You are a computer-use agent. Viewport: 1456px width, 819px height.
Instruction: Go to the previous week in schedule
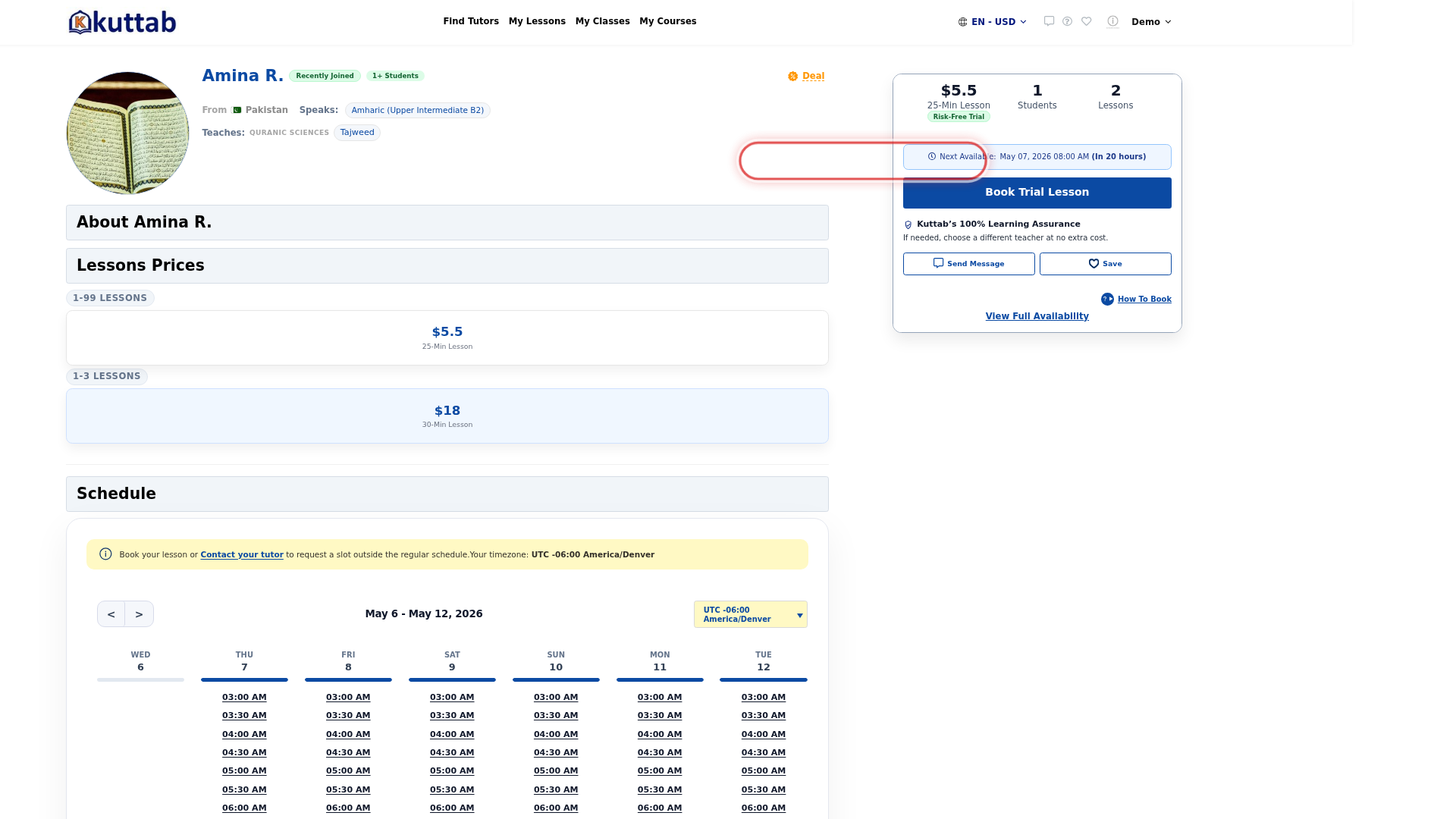pyautogui.click(x=111, y=614)
